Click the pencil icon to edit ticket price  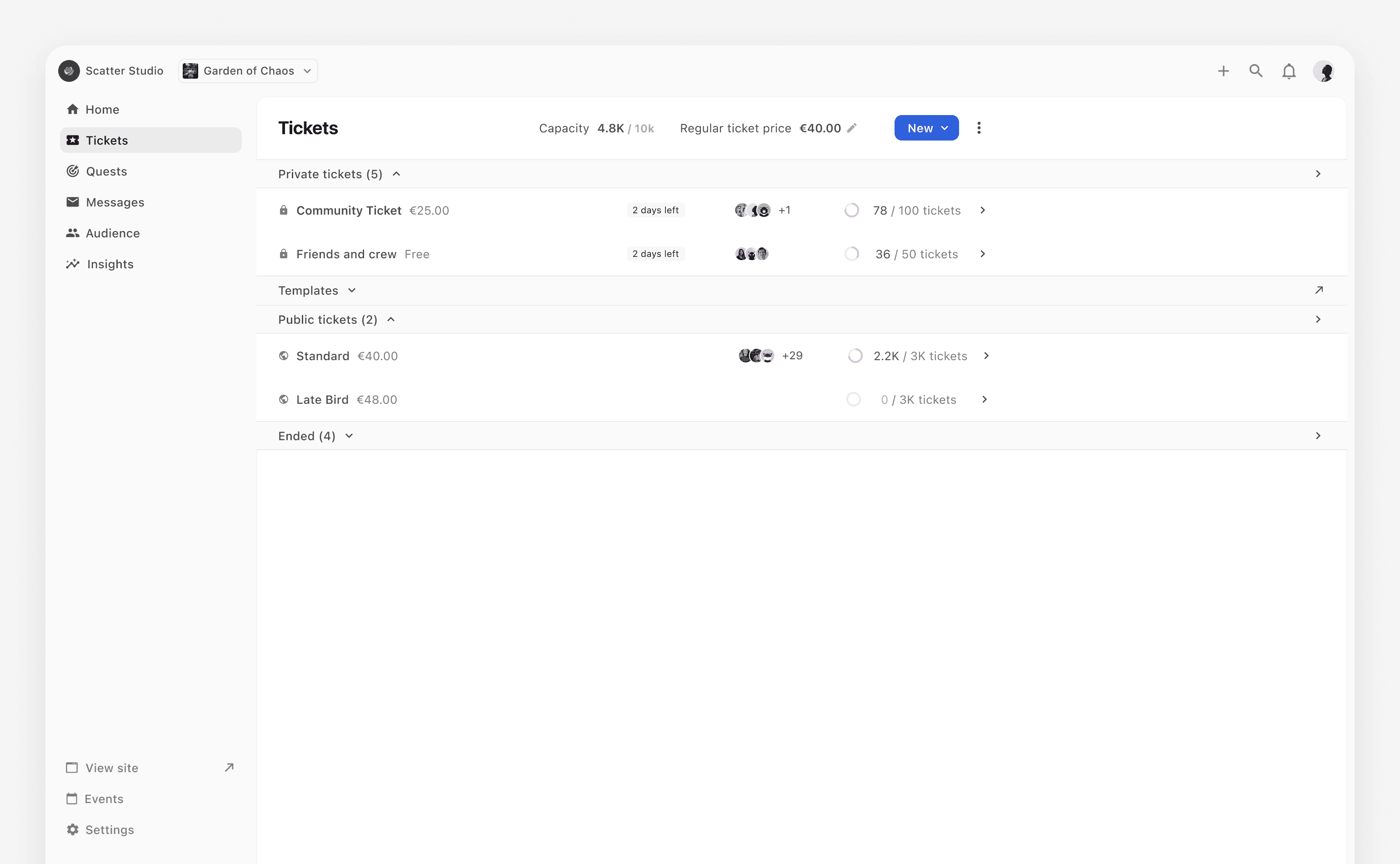(852, 128)
